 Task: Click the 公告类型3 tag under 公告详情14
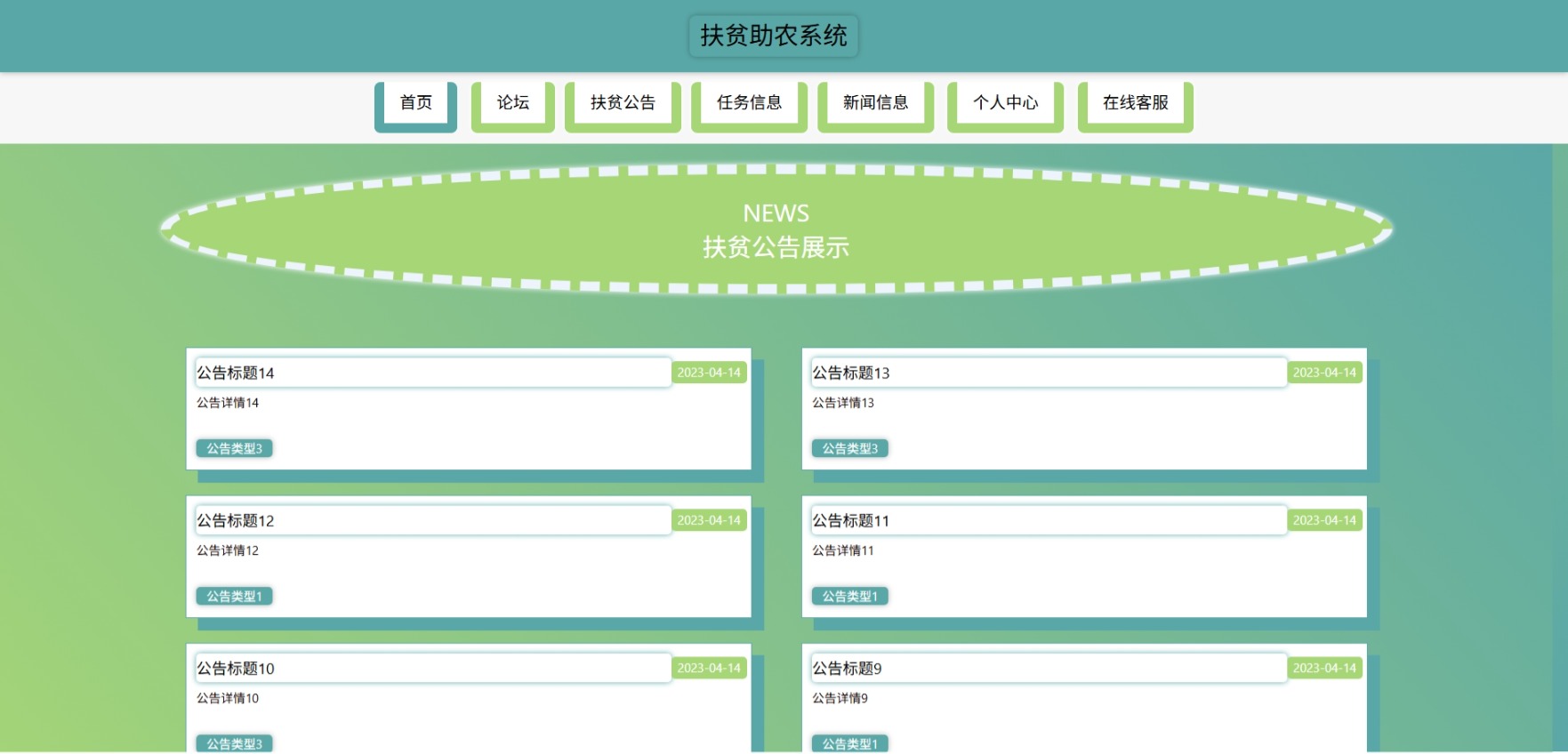pyautogui.click(x=235, y=448)
